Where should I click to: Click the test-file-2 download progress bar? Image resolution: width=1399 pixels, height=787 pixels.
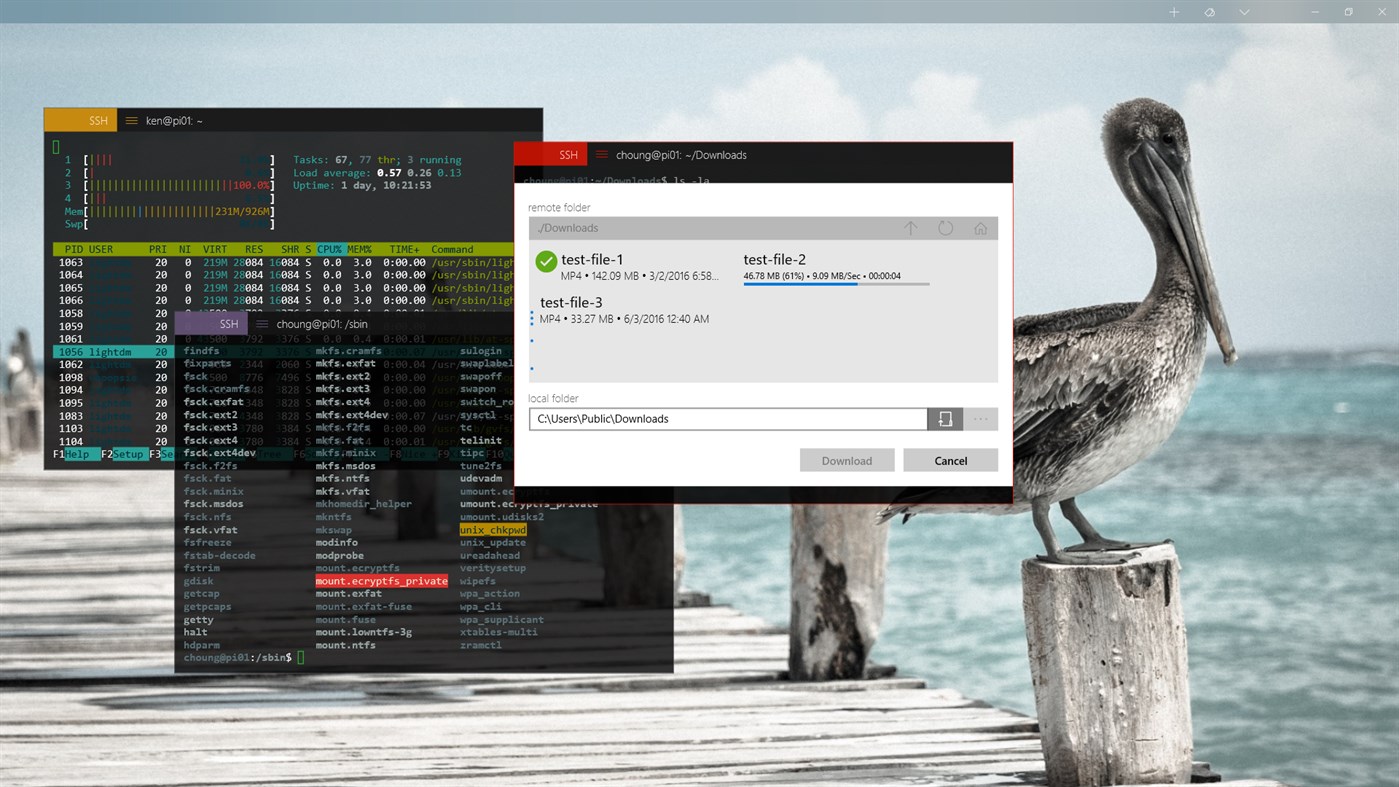[x=836, y=284]
